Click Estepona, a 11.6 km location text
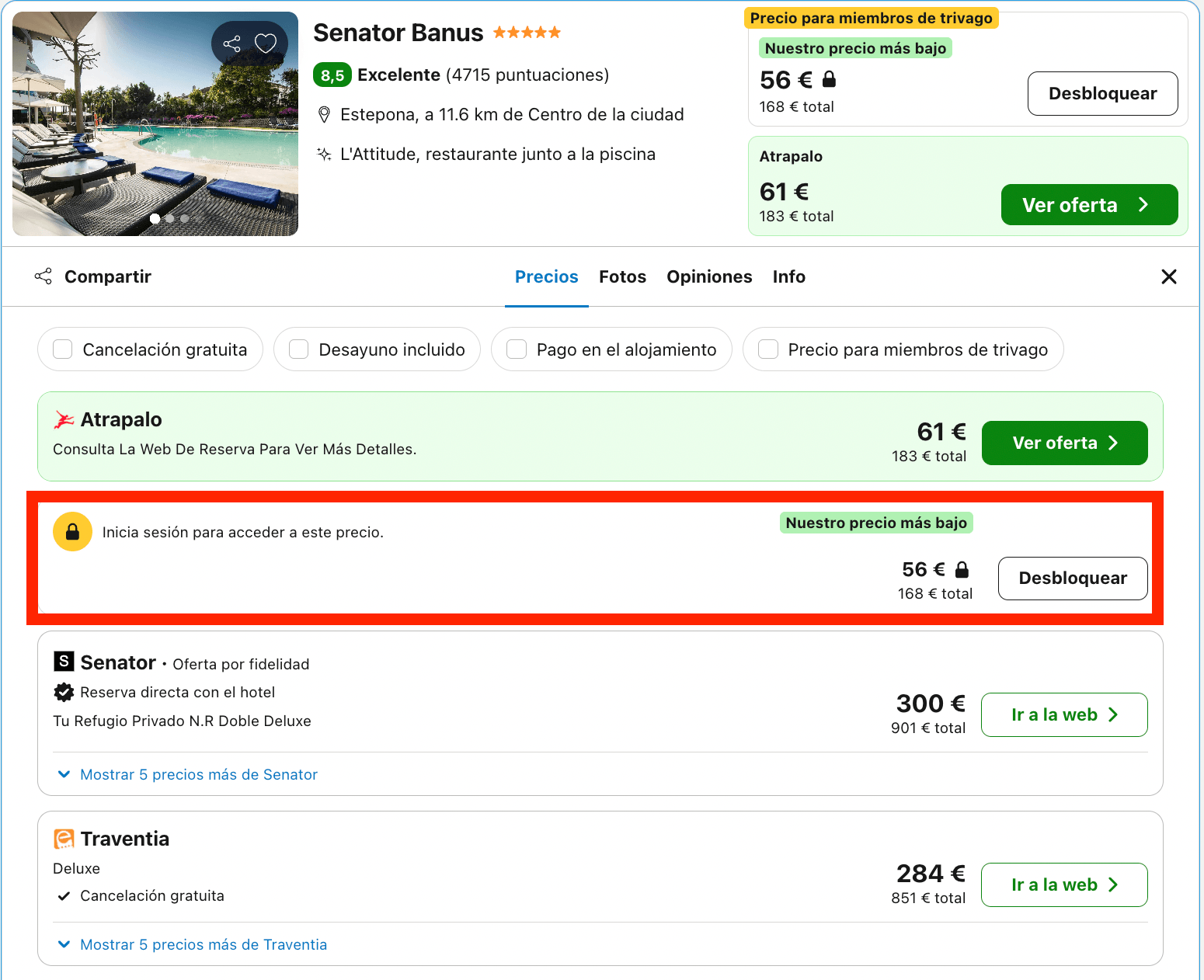Viewport: 1204px width, 980px height. click(x=512, y=115)
